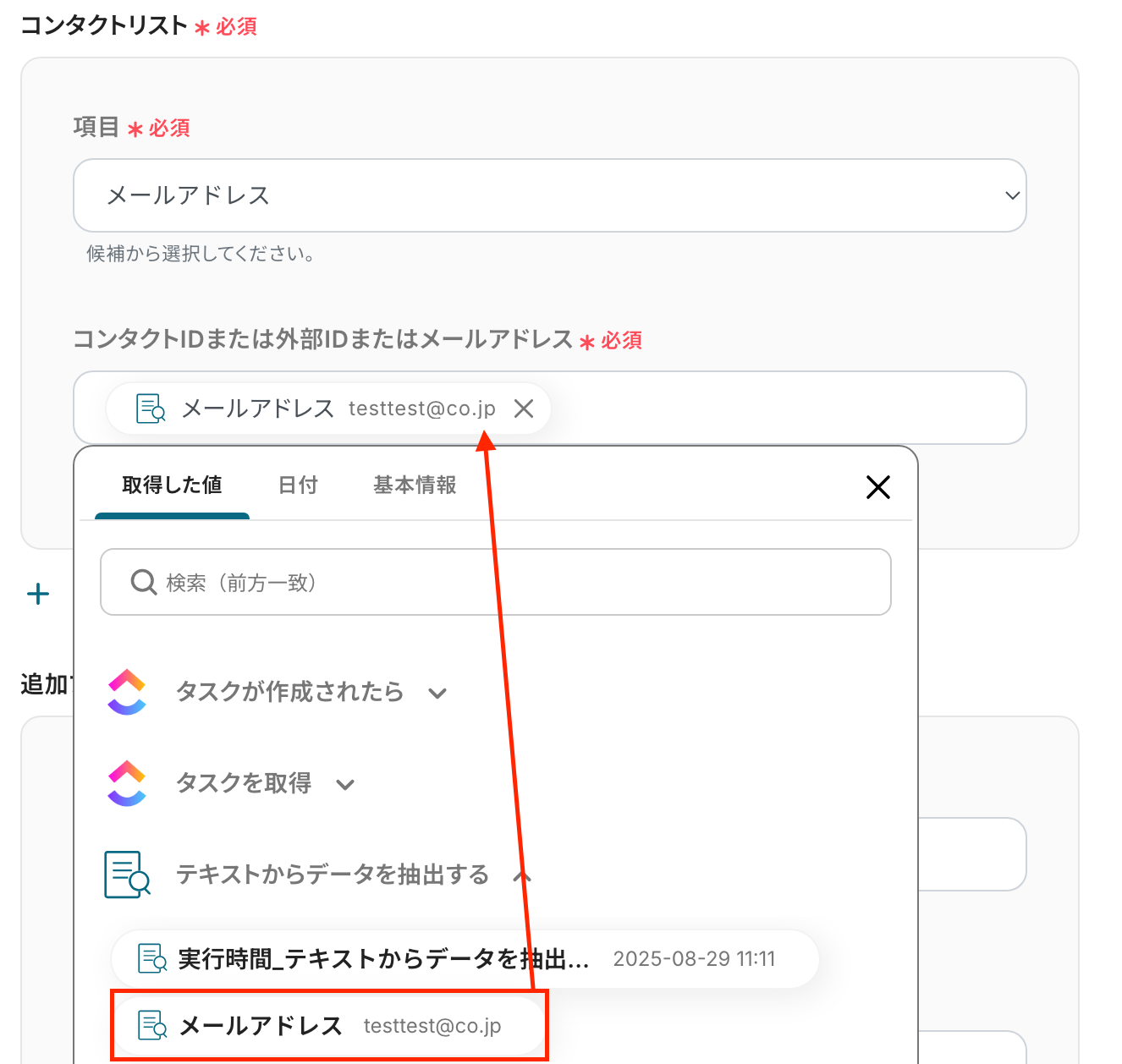The height and width of the screenshot is (1064, 1122).
Task: Click the plus icon to add an entry
Action: pyautogui.click(x=38, y=594)
